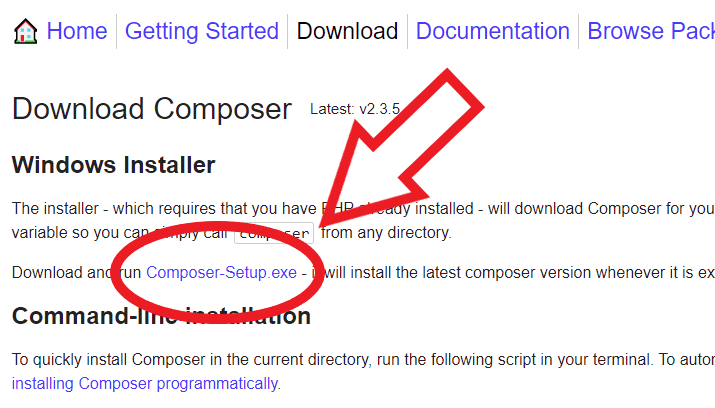Screen dimensions: 715x408
Task: Click the Download Composer page heading
Action: click(x=152, y=109)
